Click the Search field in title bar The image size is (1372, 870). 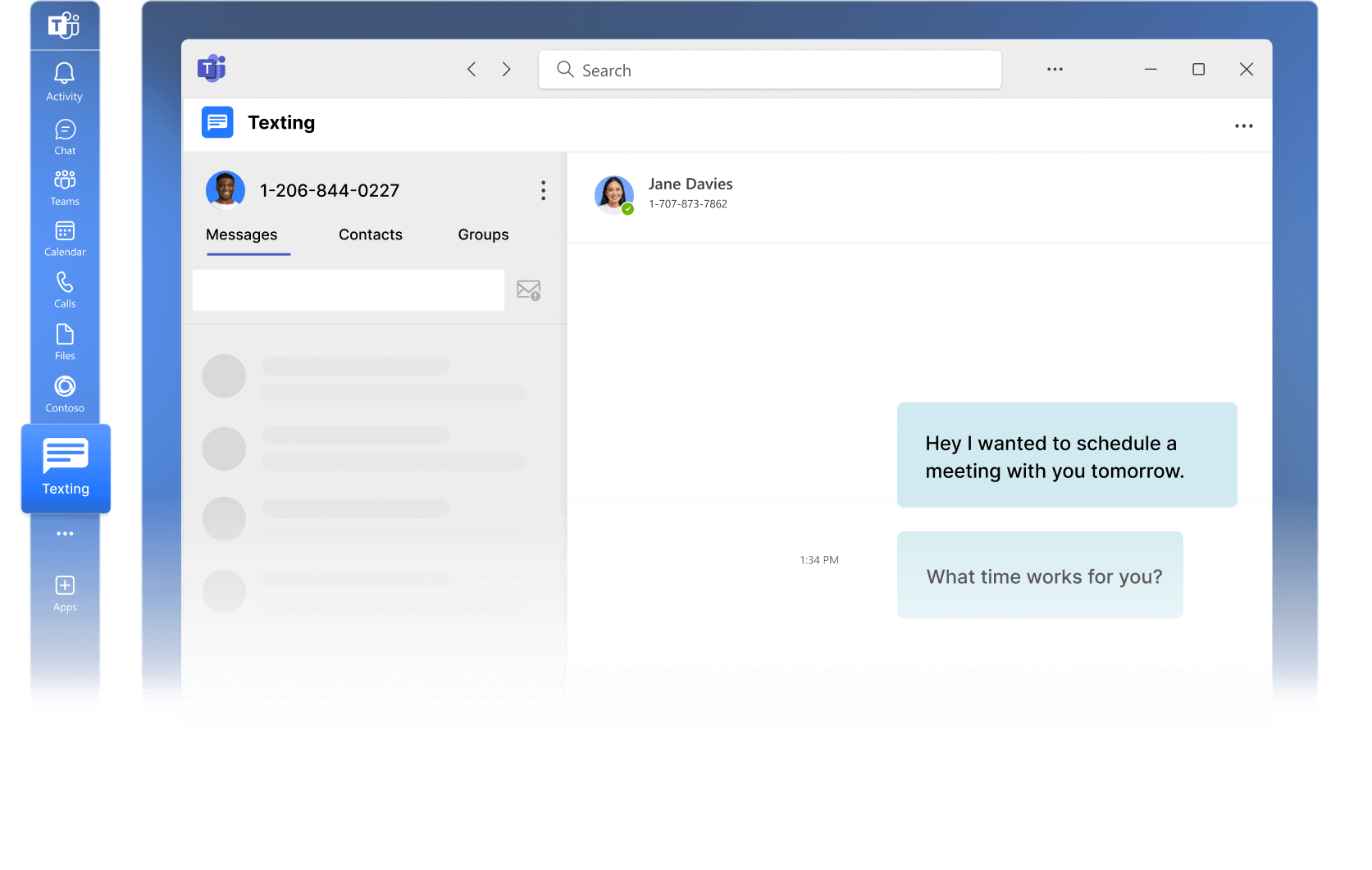click(x=769, y=70)
